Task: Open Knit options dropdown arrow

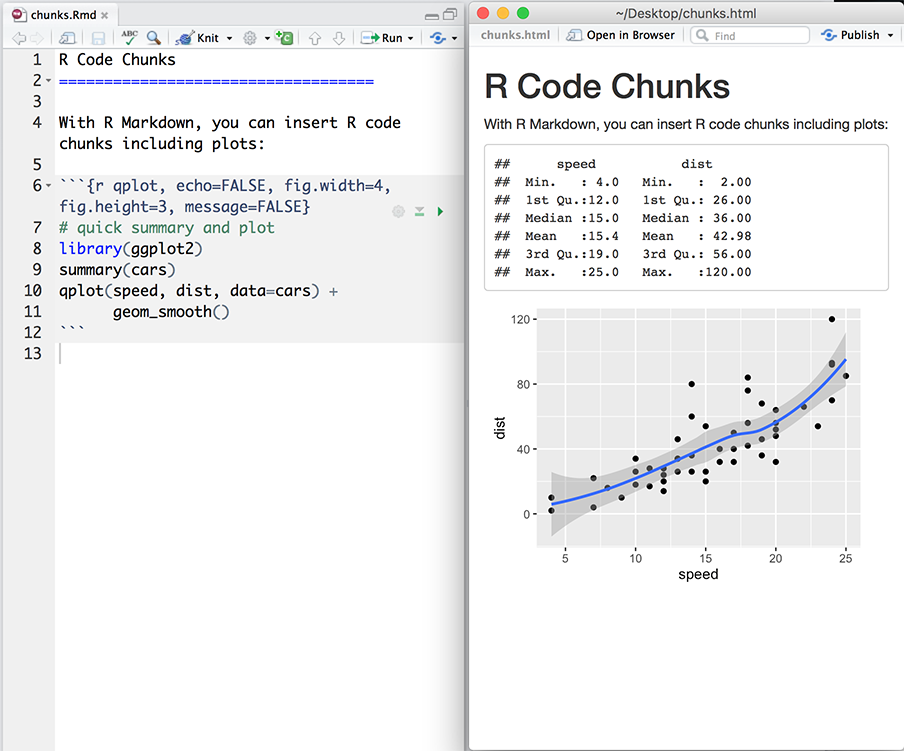Action: 229,39
